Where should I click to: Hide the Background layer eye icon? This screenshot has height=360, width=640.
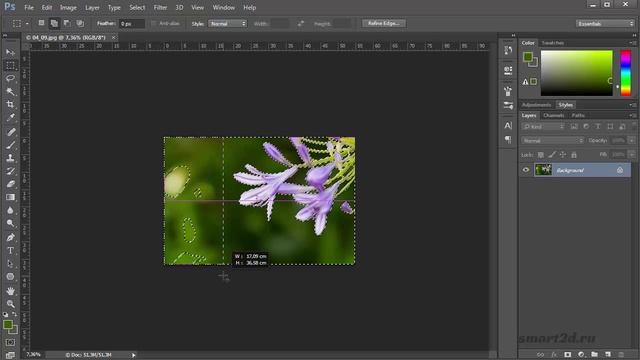tap(526, 170)
